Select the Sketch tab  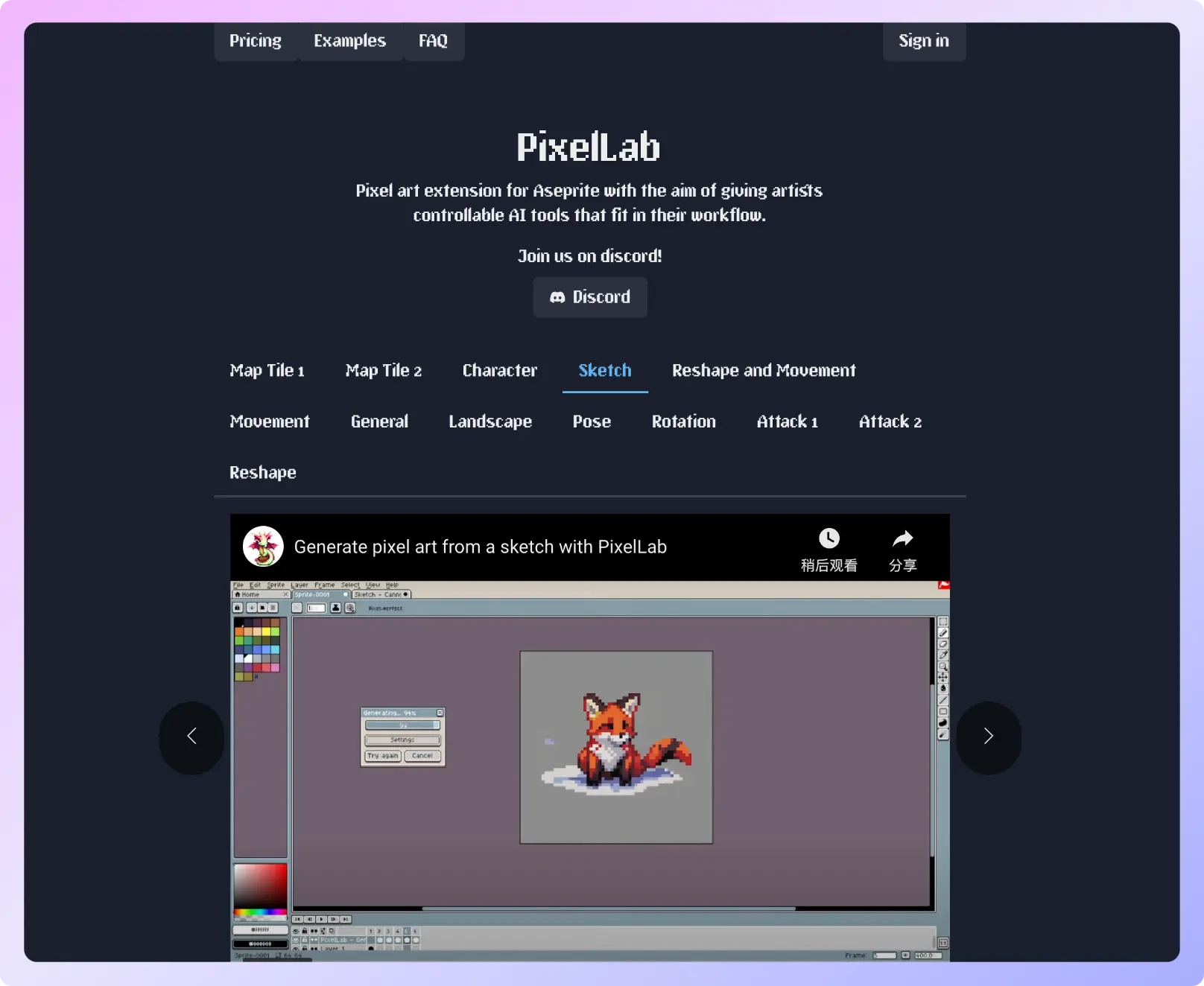click(x=604, y=370)
